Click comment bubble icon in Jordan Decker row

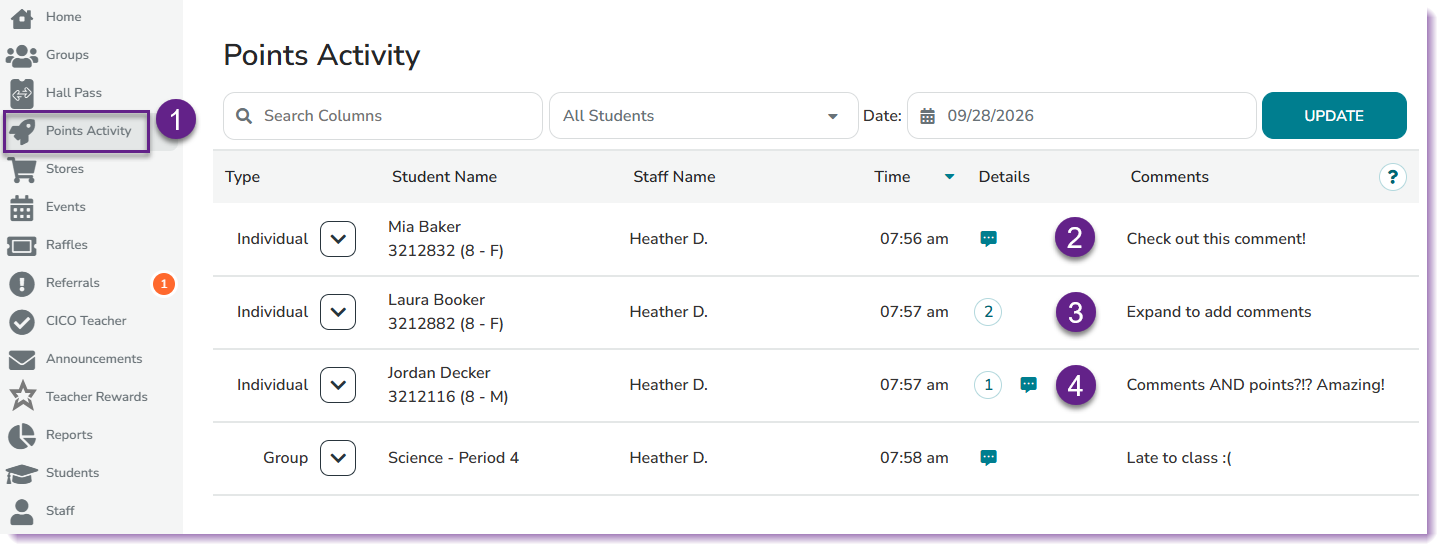coord(1028,385)
